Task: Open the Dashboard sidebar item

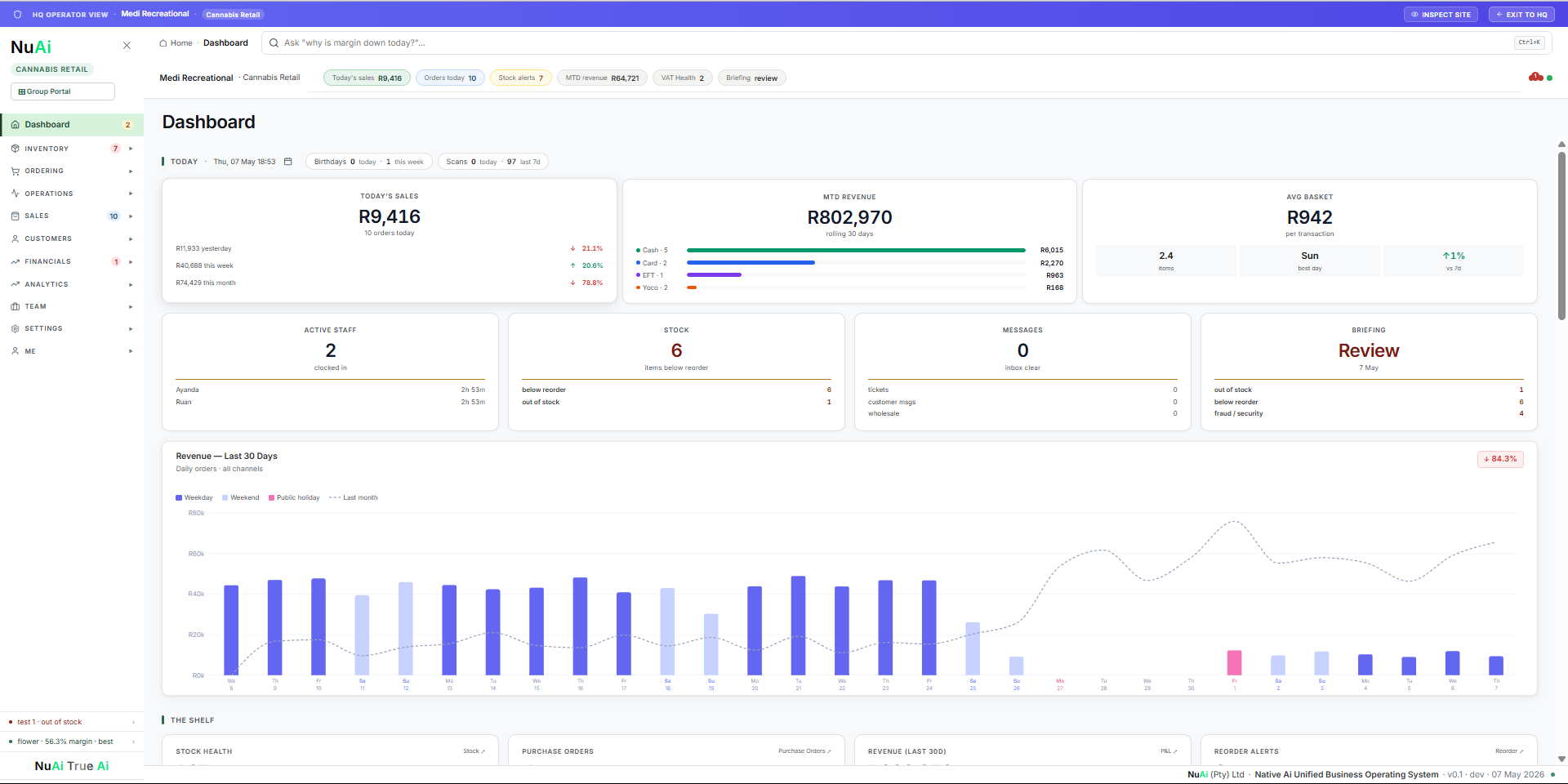Action: tap(72, 125)
